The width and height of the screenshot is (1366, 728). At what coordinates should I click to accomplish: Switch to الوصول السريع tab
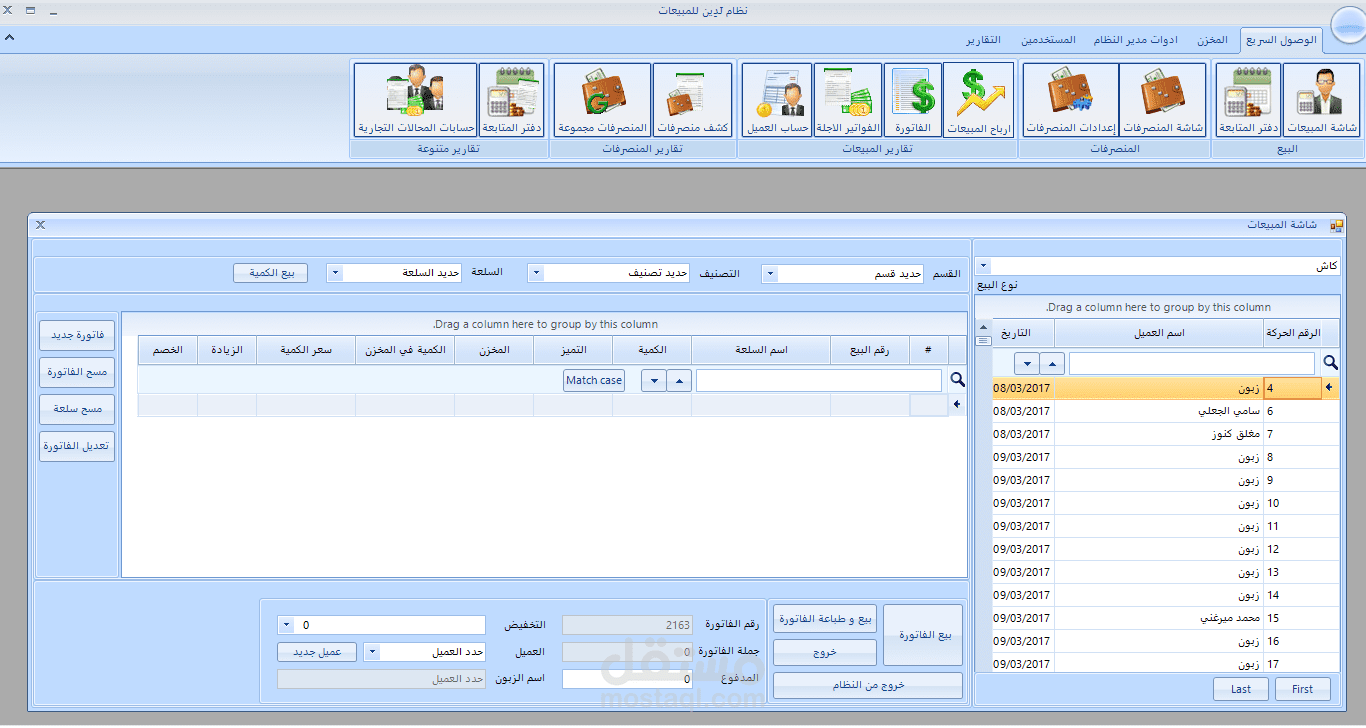[x=1281, y=40]
